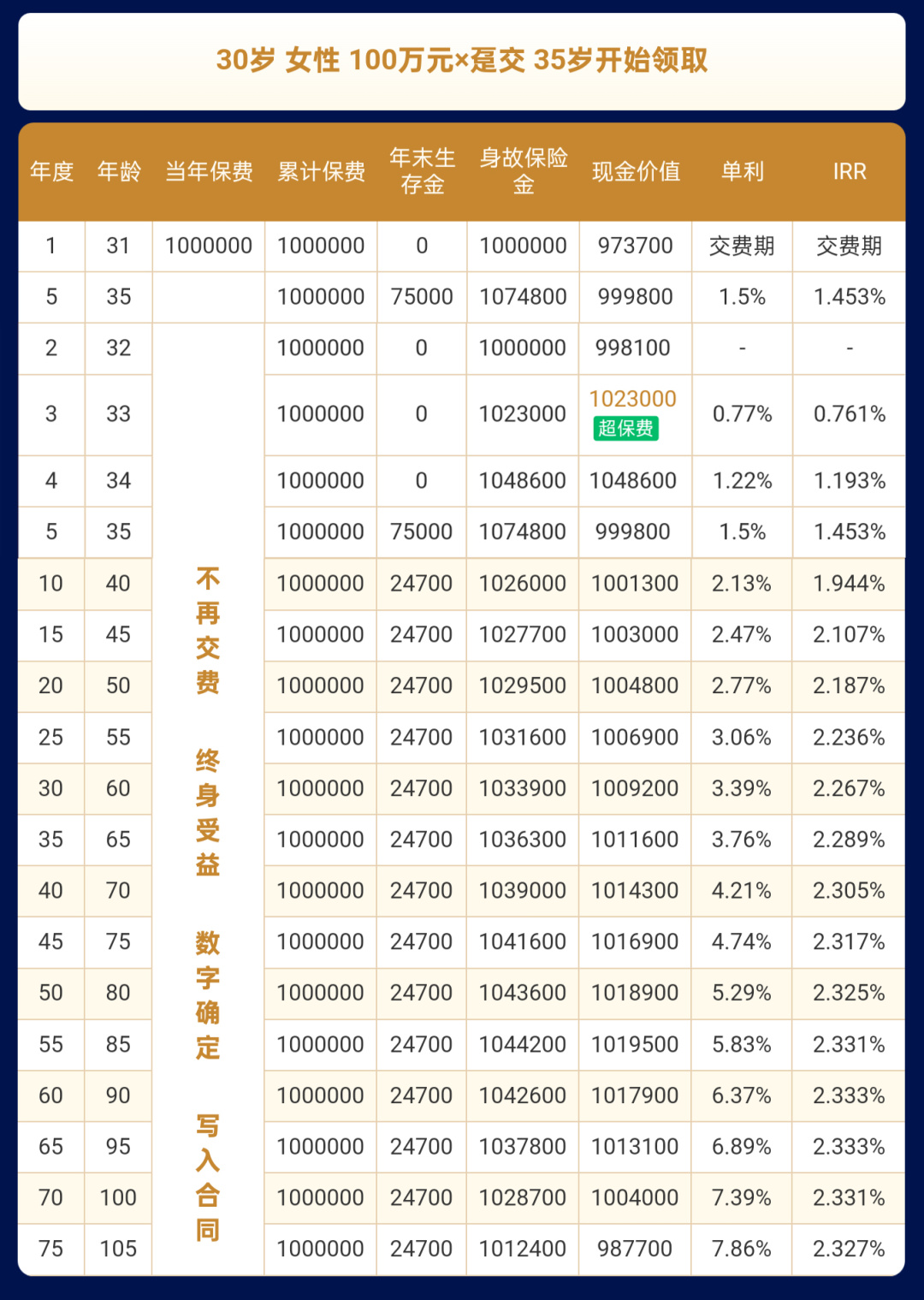
Task: Select the 年度 column header
Action: pyautogui.click(x=51, y=171)
